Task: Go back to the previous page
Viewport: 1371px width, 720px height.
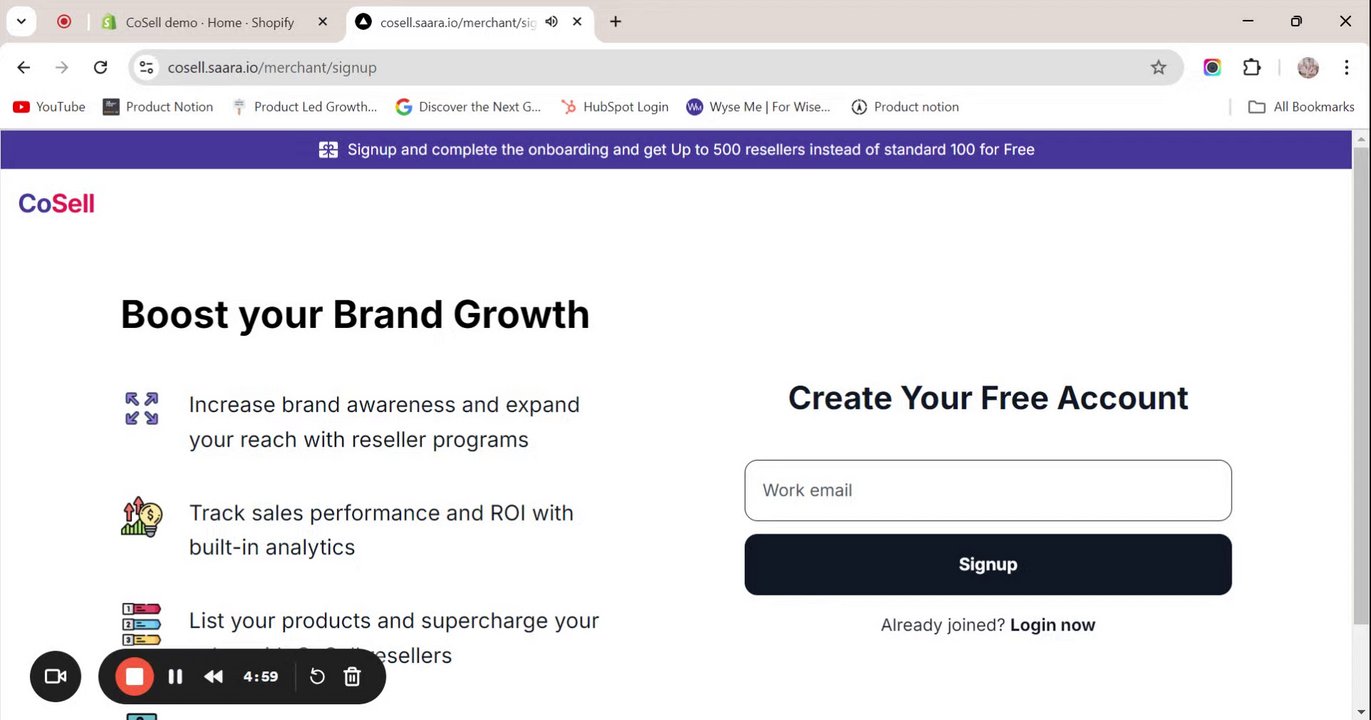Action: click(24, 67)
